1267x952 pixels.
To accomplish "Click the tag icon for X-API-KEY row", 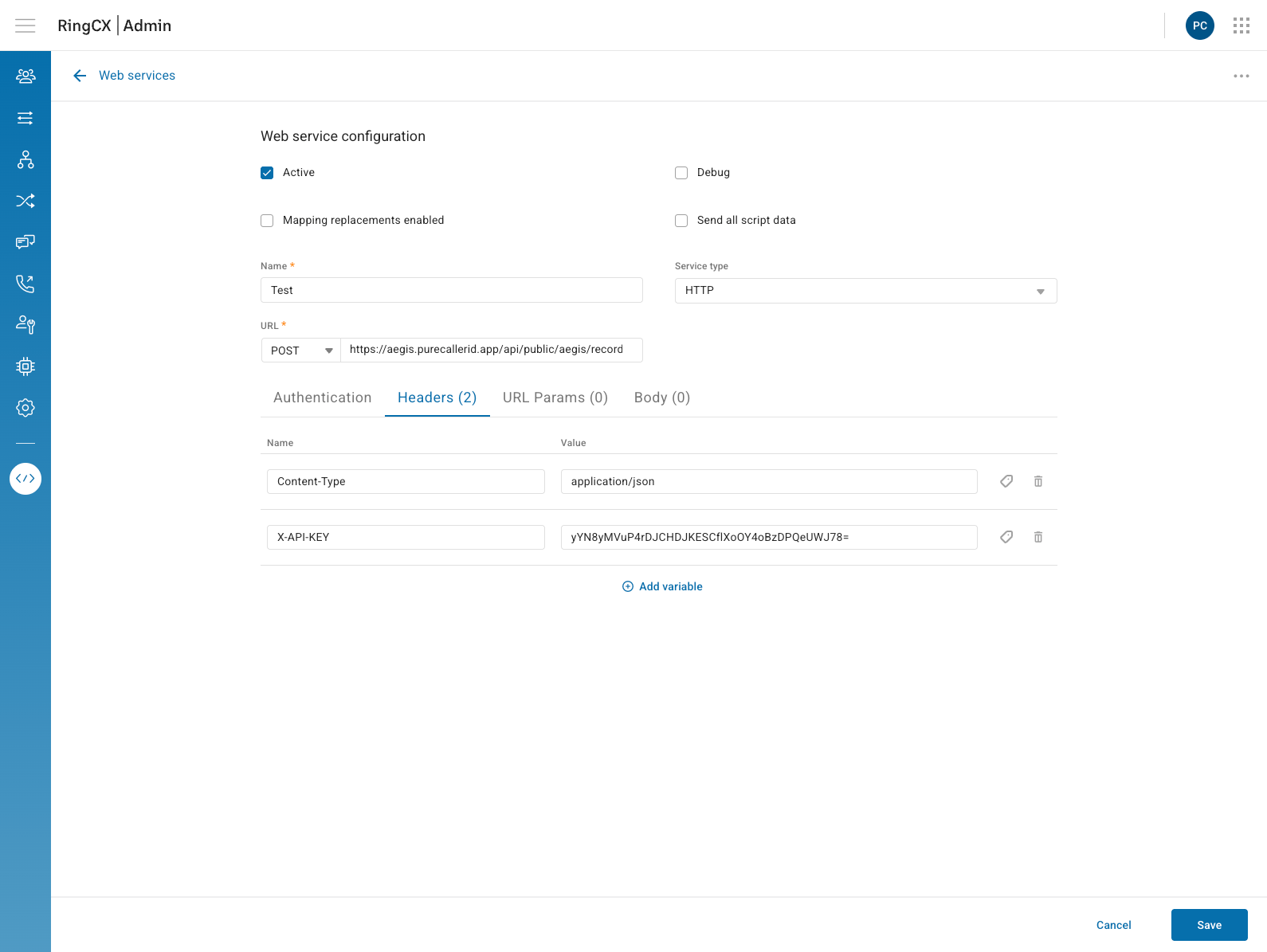I will click(x=1006, y=537).
